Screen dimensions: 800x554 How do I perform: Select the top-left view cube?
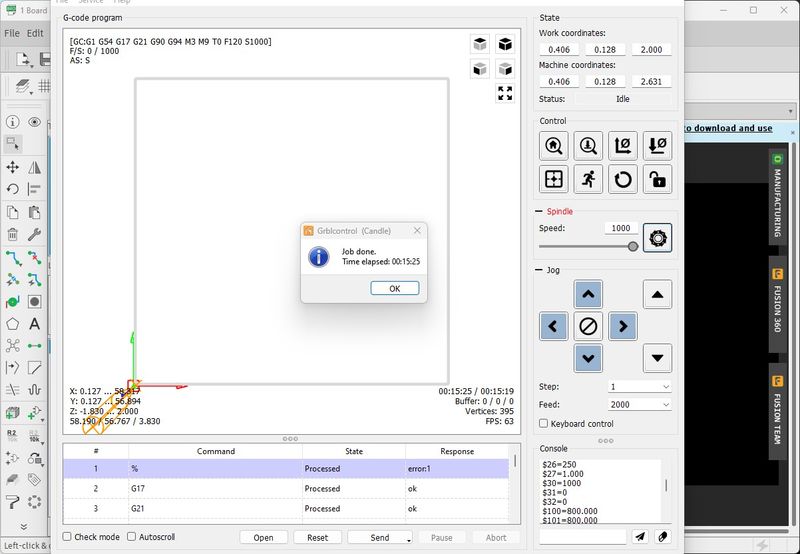click(x=480, y=44)
